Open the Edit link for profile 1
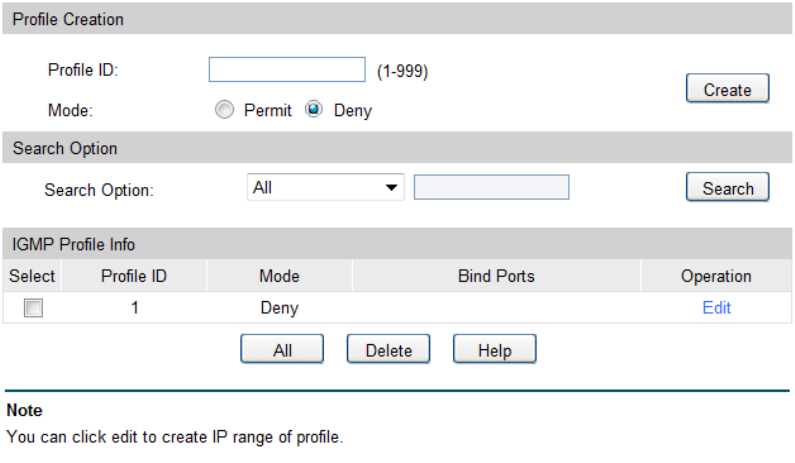Screen dimensions: 795x463 click(716, 308)
